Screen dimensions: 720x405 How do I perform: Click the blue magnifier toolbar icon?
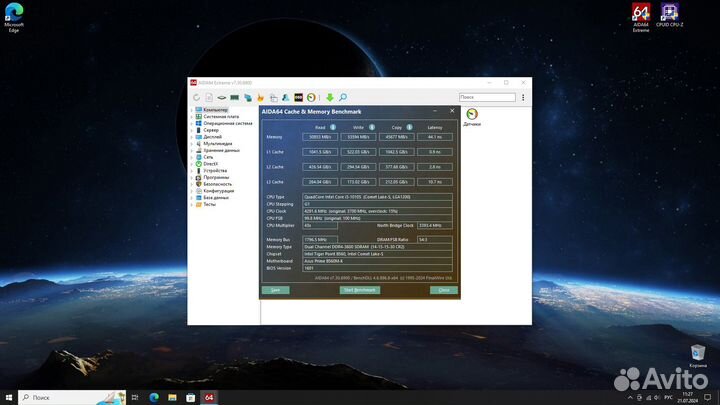343,97
